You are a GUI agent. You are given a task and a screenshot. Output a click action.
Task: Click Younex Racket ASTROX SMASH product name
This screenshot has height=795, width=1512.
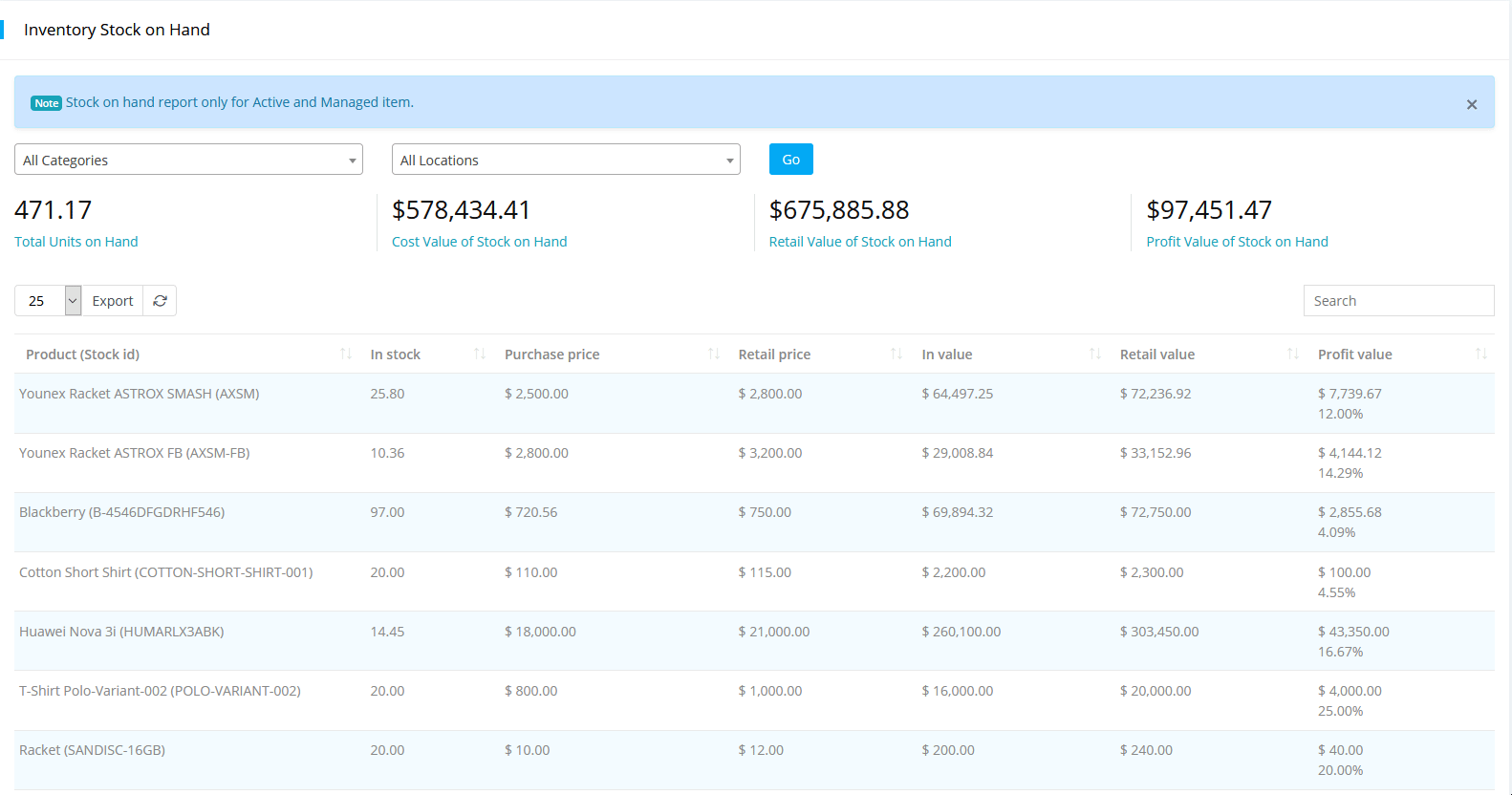click(x=139, y=394)
